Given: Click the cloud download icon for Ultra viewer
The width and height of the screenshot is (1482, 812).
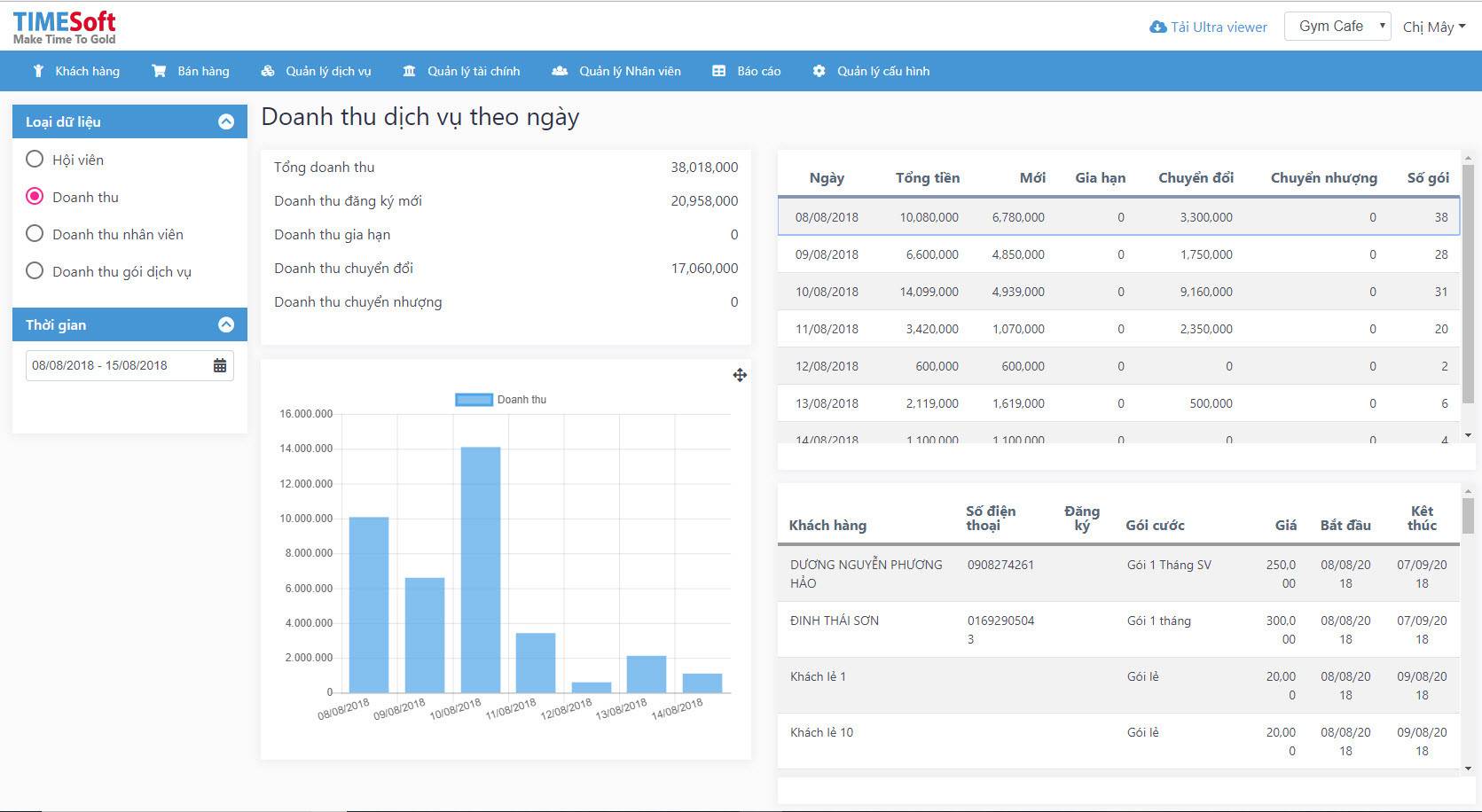Looking at the screenshot, I should 1157,27.
